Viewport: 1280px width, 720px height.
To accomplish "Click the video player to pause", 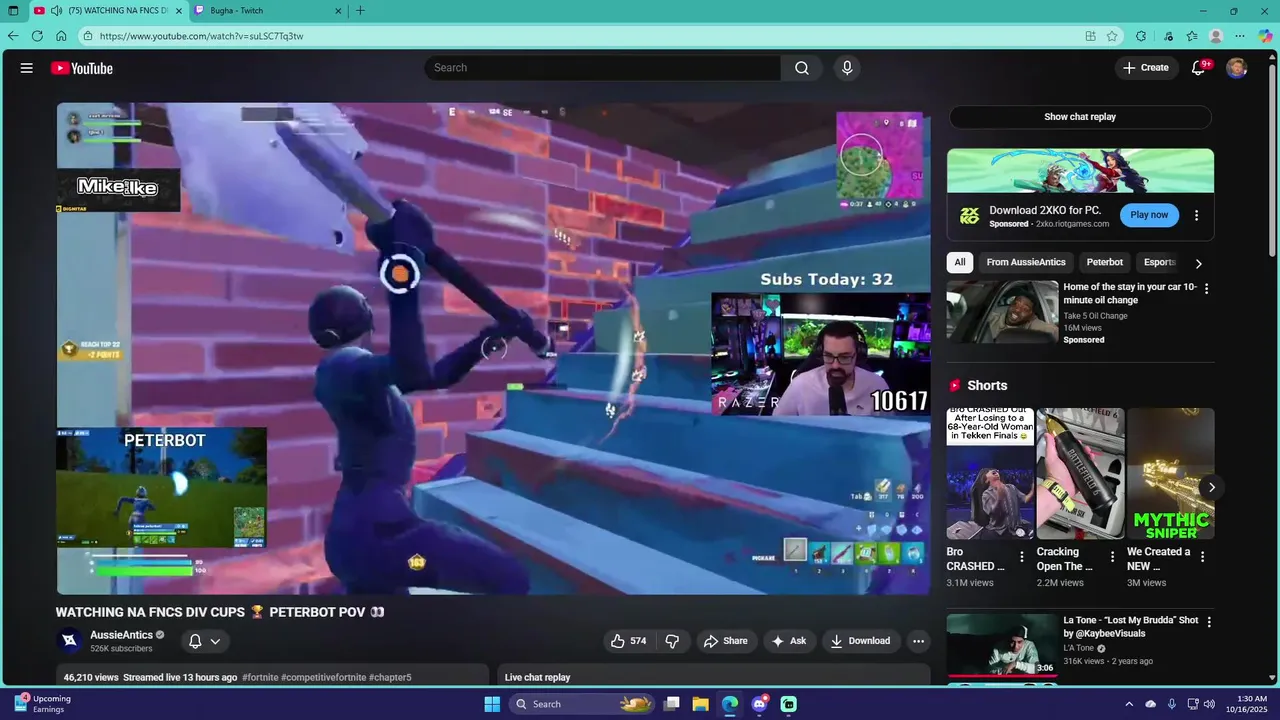I will (493, 348).
